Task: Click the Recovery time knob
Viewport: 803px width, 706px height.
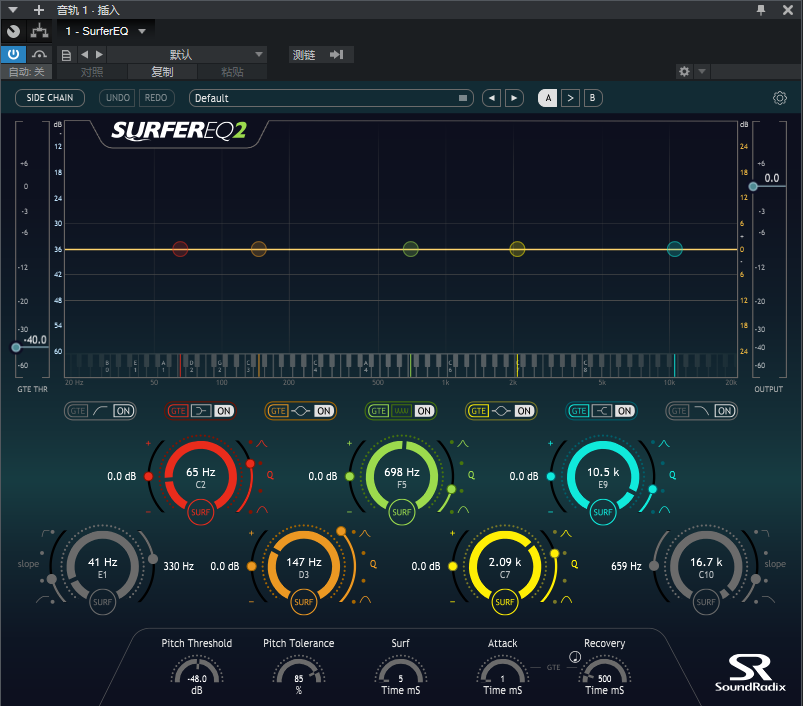Action: point(604,672)
